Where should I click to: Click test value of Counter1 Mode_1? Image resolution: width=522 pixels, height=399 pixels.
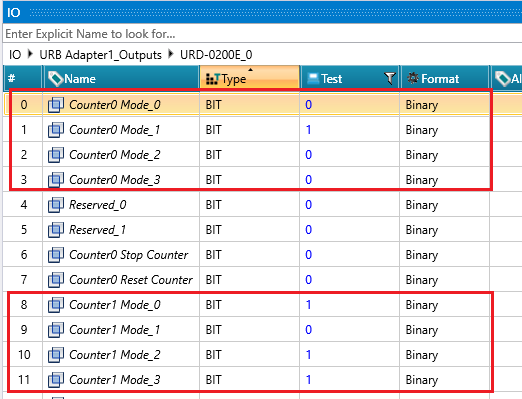click(x=308, y=330)
